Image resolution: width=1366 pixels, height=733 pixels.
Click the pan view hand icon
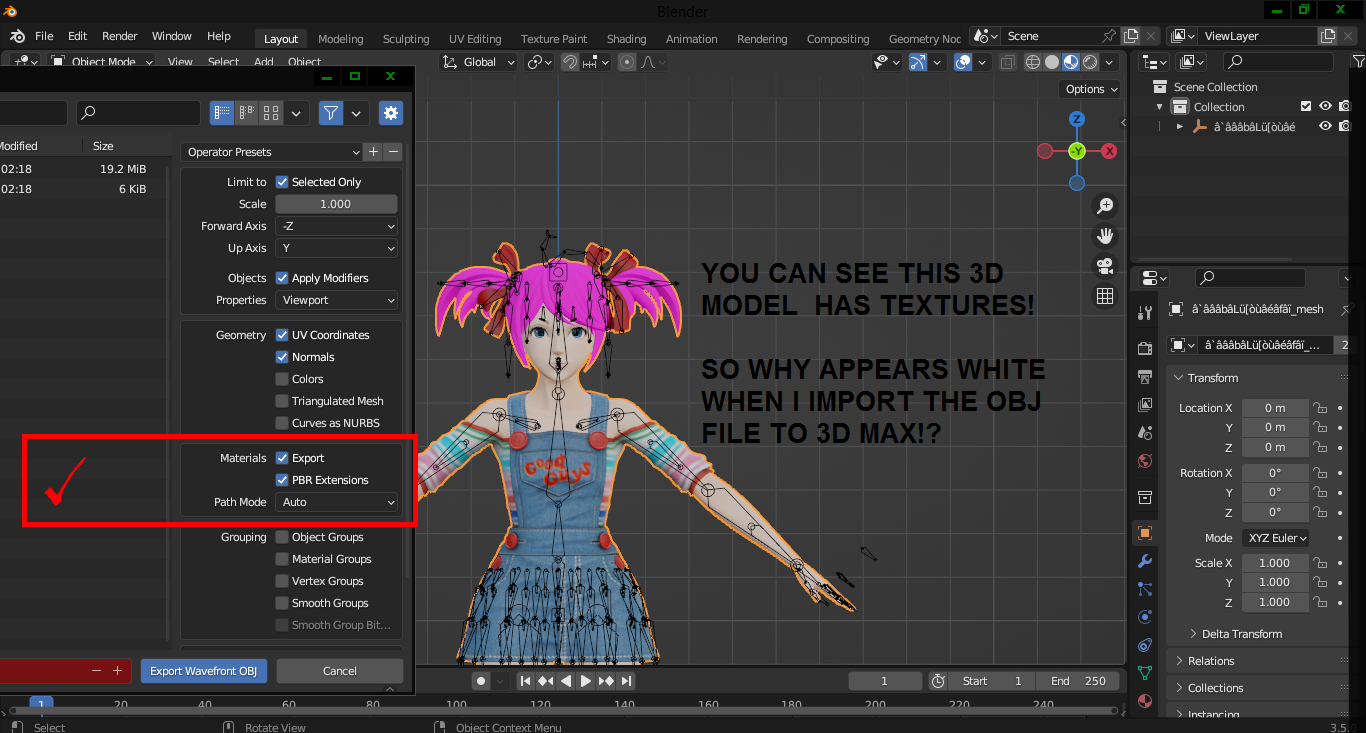tap(1105, 236)
